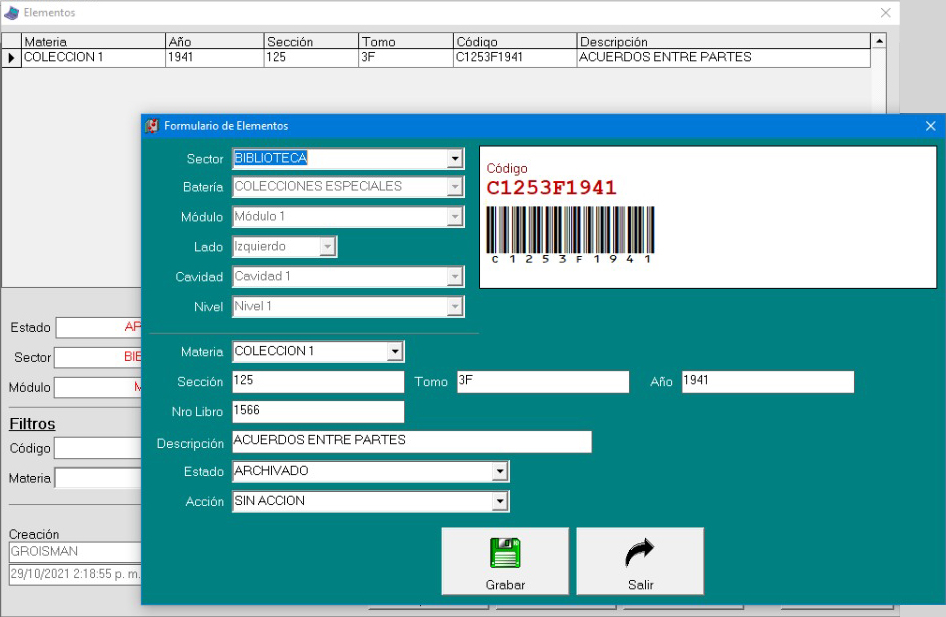946x617 pixels.
Task: Click the Sección column header in grid
Action: point(311,41)
